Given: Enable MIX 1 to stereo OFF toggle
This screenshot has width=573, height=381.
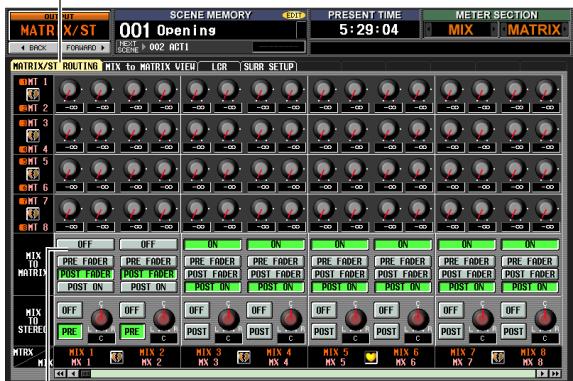Looking at the screenshot, I should 69,310.
